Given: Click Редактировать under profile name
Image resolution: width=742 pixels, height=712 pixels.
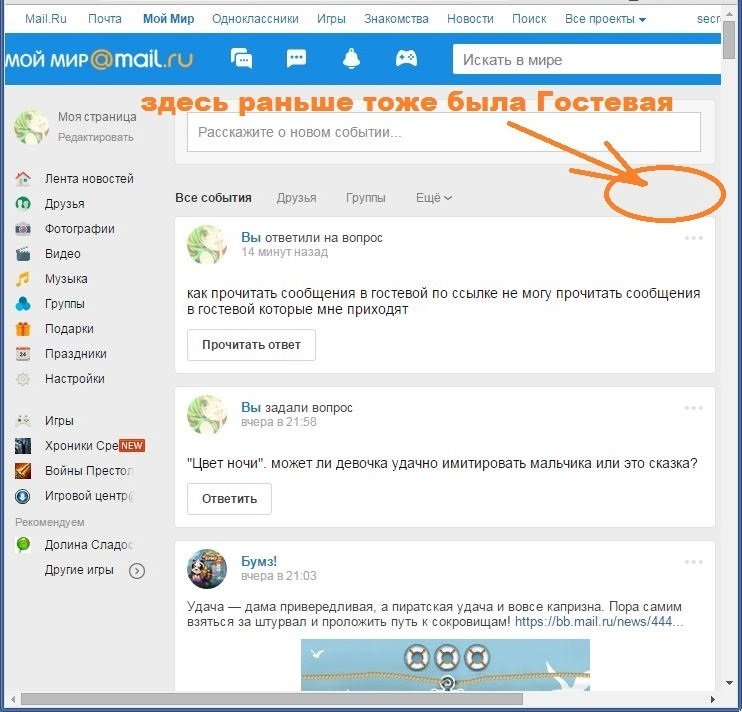Looking at the screenshot, I should pyautogui.click(x=96, y=137).
